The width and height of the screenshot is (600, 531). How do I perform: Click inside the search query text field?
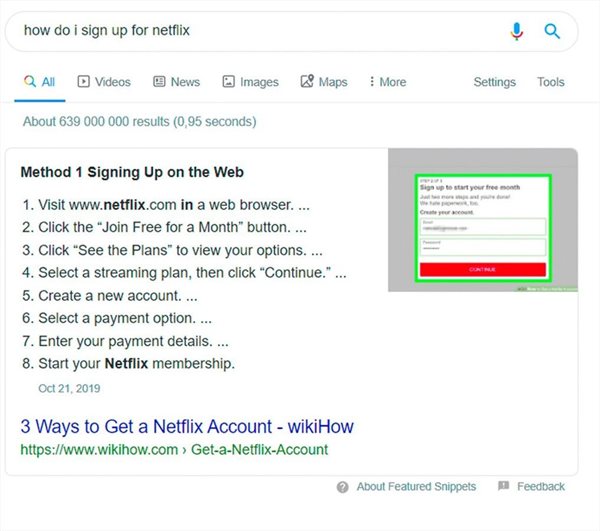pos(250,31)
